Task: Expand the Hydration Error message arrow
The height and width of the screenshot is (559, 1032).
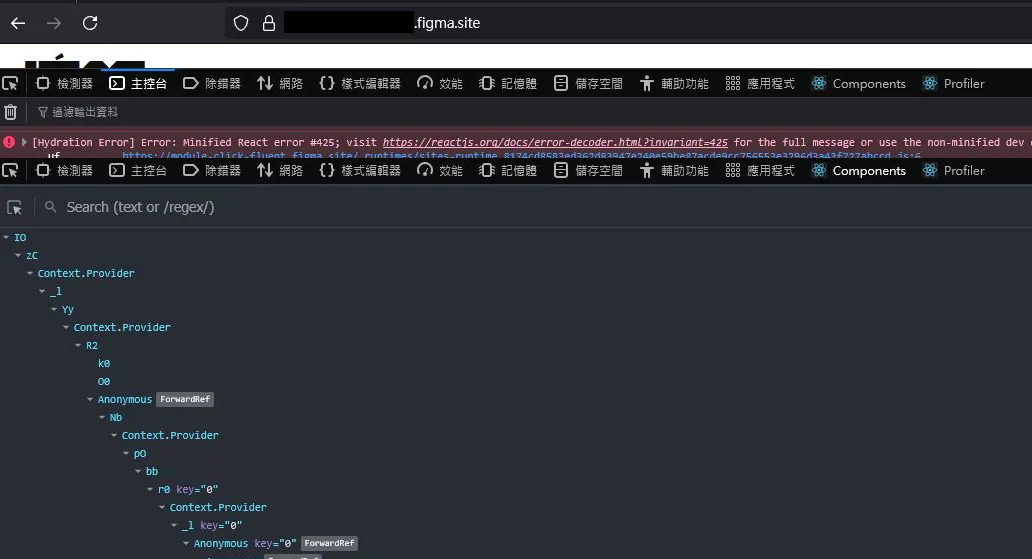Action: (24, 142)
